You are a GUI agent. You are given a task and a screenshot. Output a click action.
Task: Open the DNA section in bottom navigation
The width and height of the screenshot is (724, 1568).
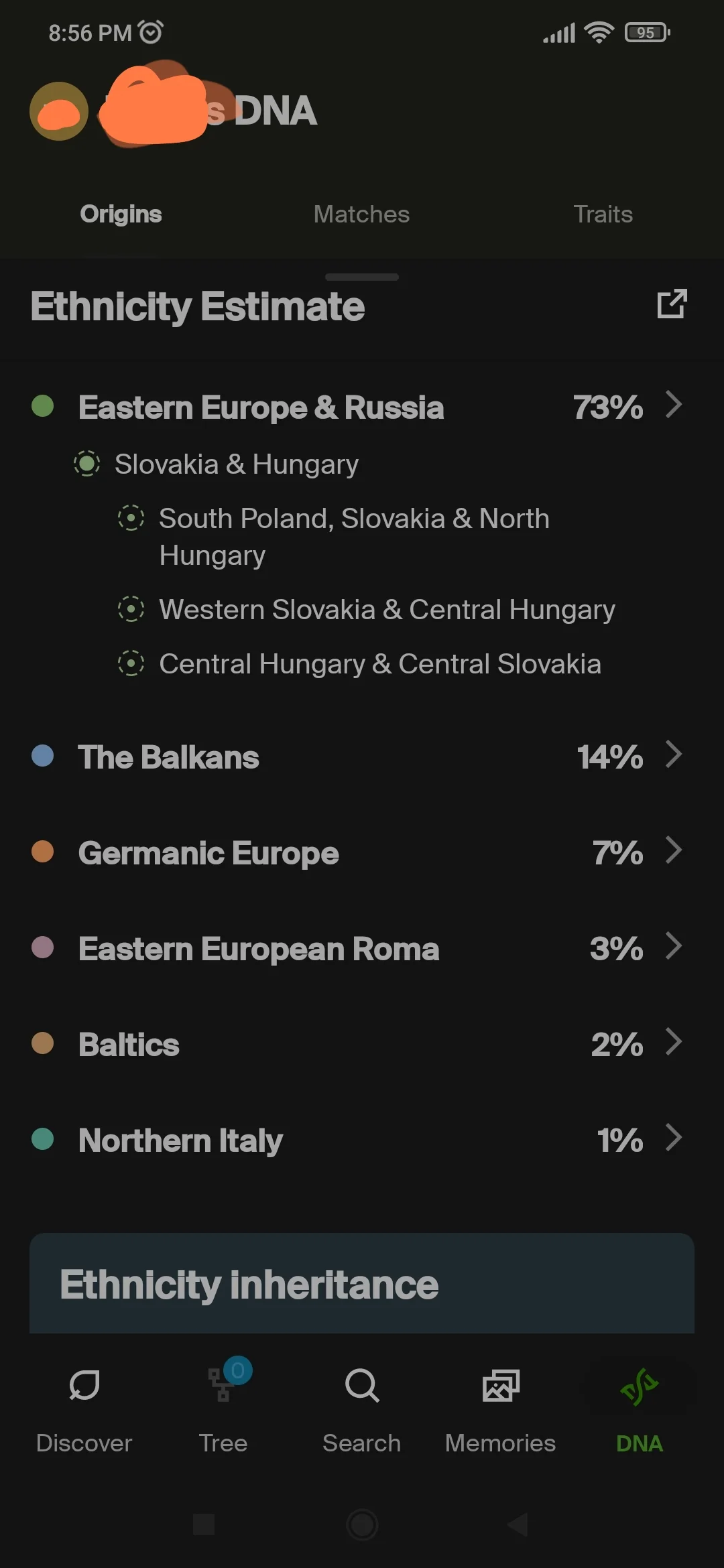pos(639,1414)
